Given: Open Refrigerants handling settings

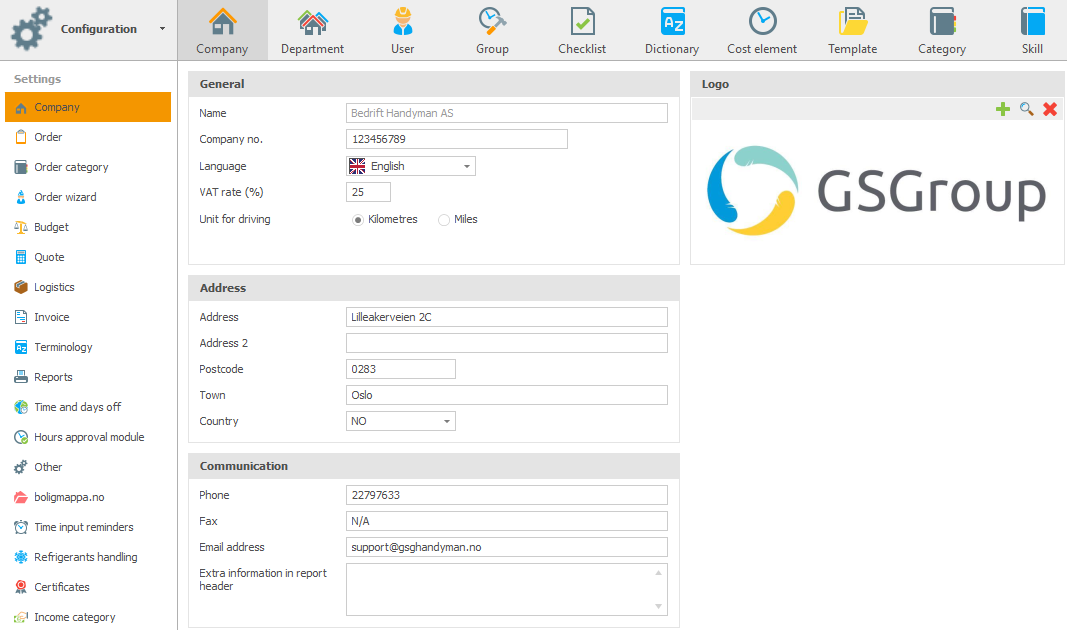Looking at the screenshot, I should pyautogui.click(x=88, y=557).
